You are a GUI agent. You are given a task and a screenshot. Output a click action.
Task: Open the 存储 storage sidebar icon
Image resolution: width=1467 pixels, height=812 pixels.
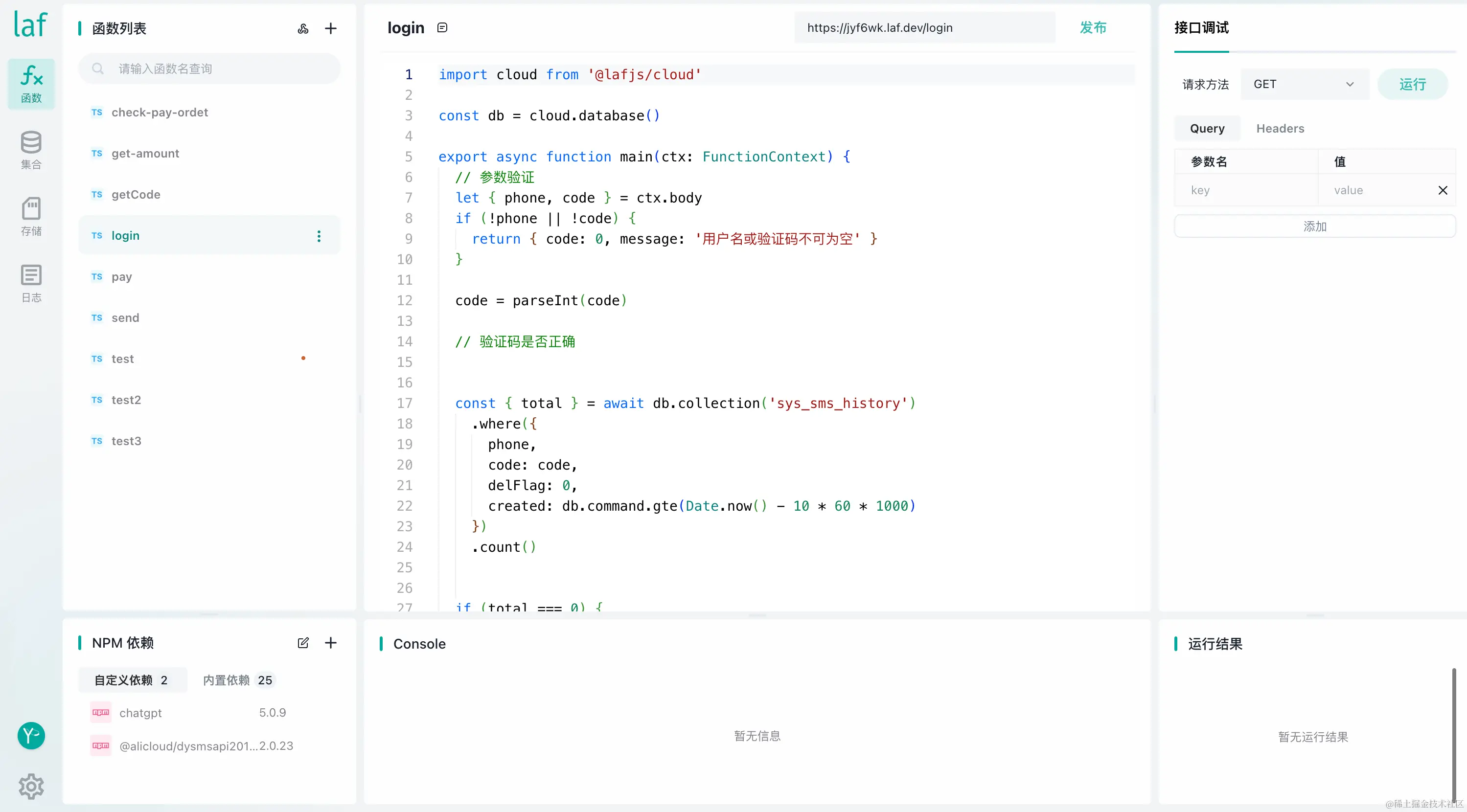pos(31,216)
